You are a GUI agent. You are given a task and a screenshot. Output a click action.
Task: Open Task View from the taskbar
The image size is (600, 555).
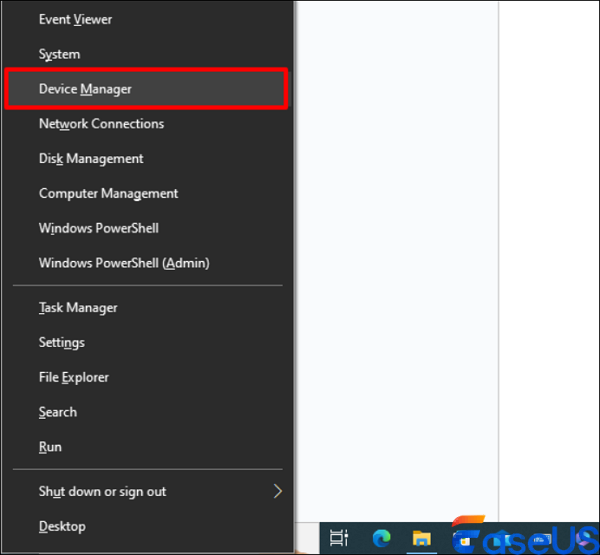(339, 537)
